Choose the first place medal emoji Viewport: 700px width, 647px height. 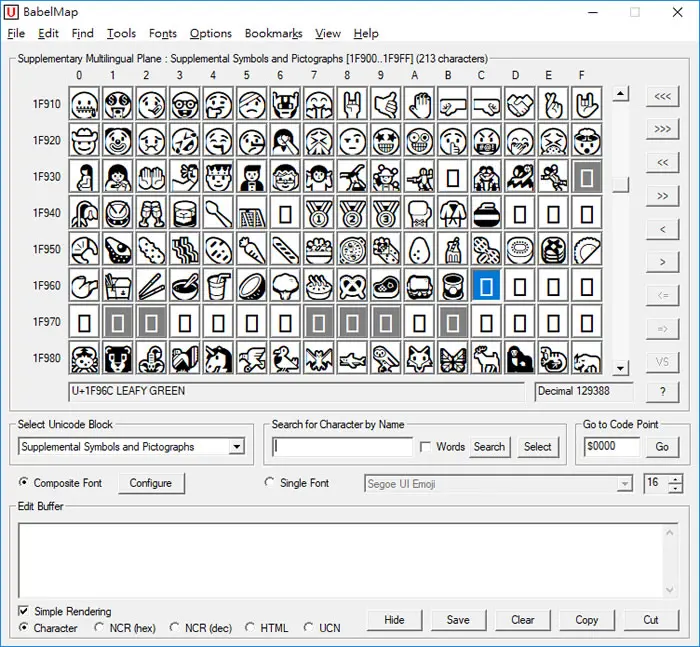[x=319, y=213]
